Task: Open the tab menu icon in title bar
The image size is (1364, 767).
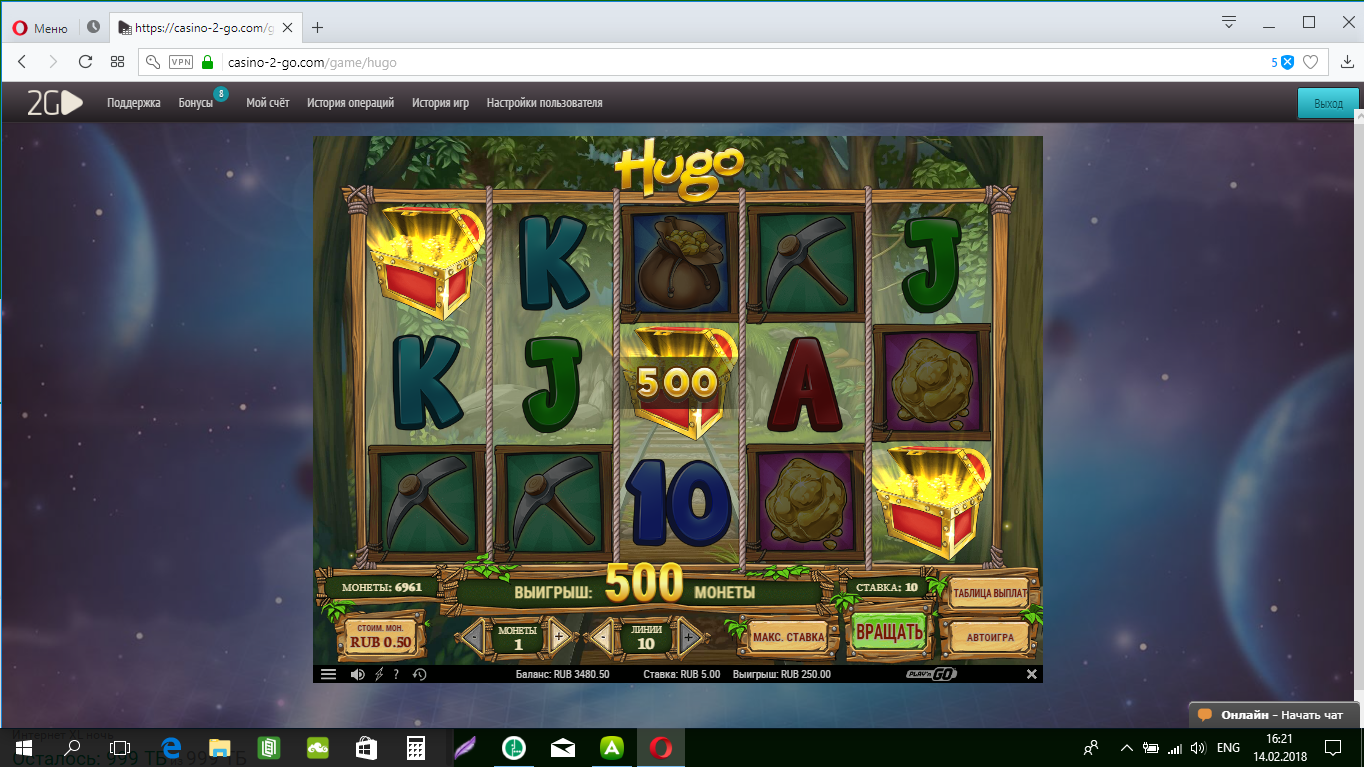Action: [x=1229, y=22]
